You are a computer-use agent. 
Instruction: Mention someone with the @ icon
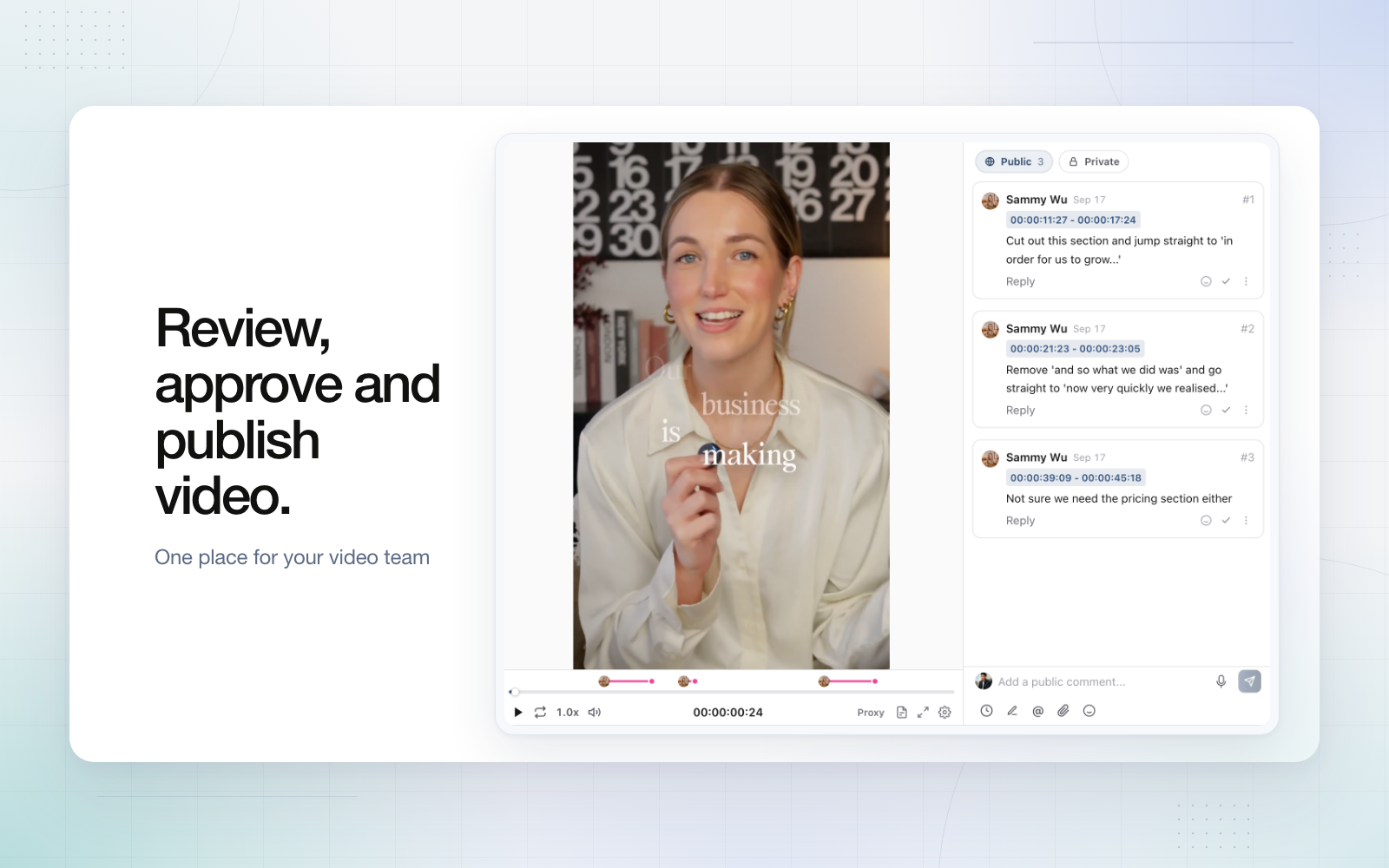[x=1037, y=711]
